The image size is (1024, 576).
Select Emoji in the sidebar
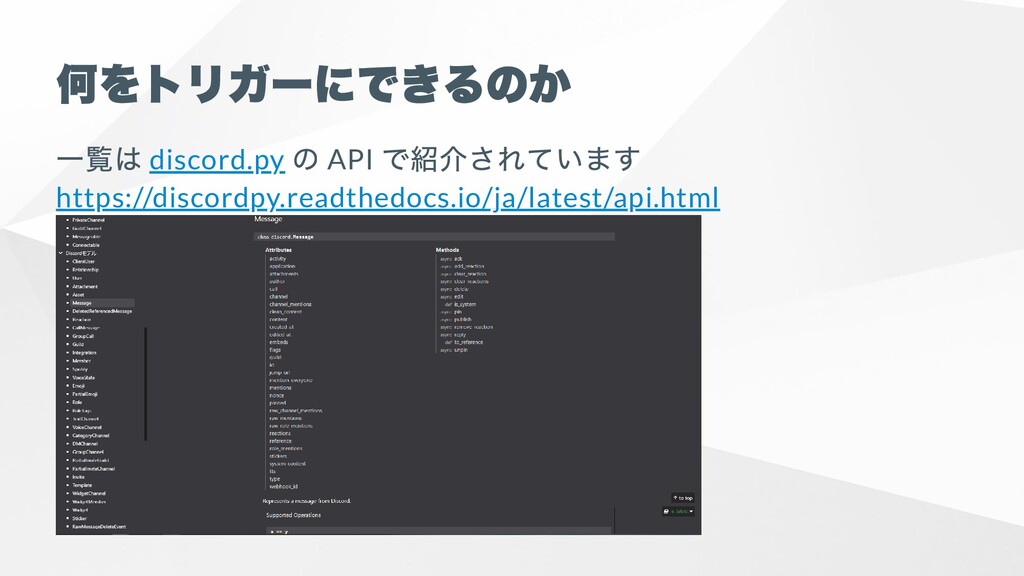[x=78, y=386]
